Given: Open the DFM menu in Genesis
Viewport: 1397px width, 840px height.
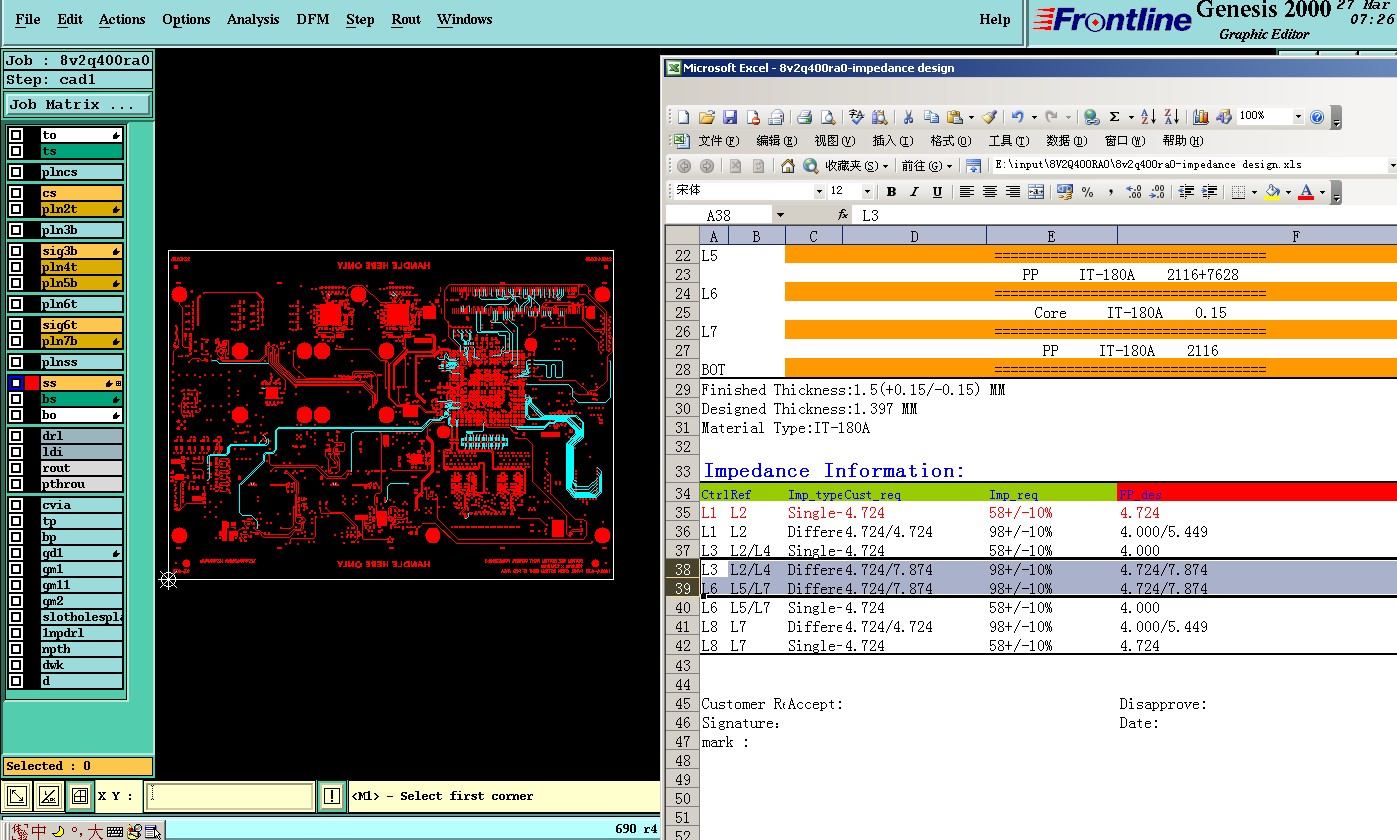Looking at the screenshot, I should coord(312,19).
